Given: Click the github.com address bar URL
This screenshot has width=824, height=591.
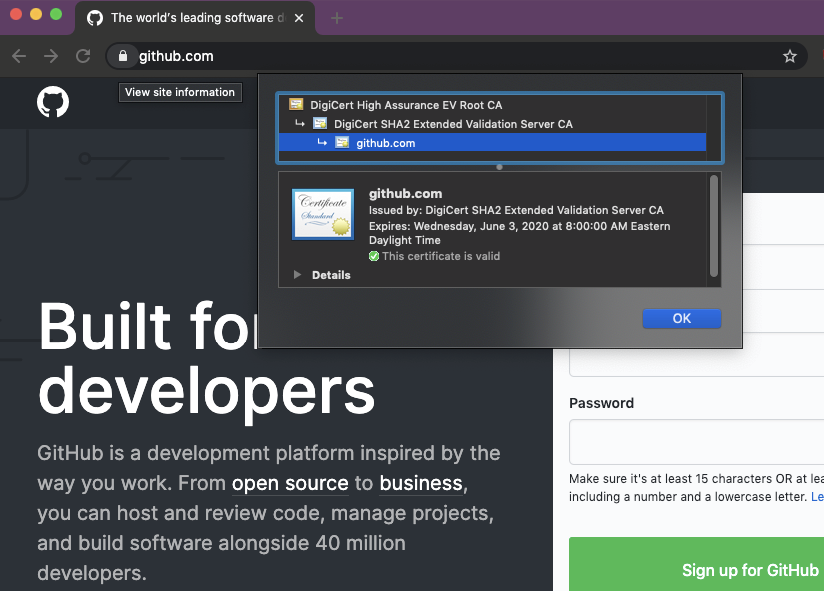Looking at the screenshot, I should 176,56.
